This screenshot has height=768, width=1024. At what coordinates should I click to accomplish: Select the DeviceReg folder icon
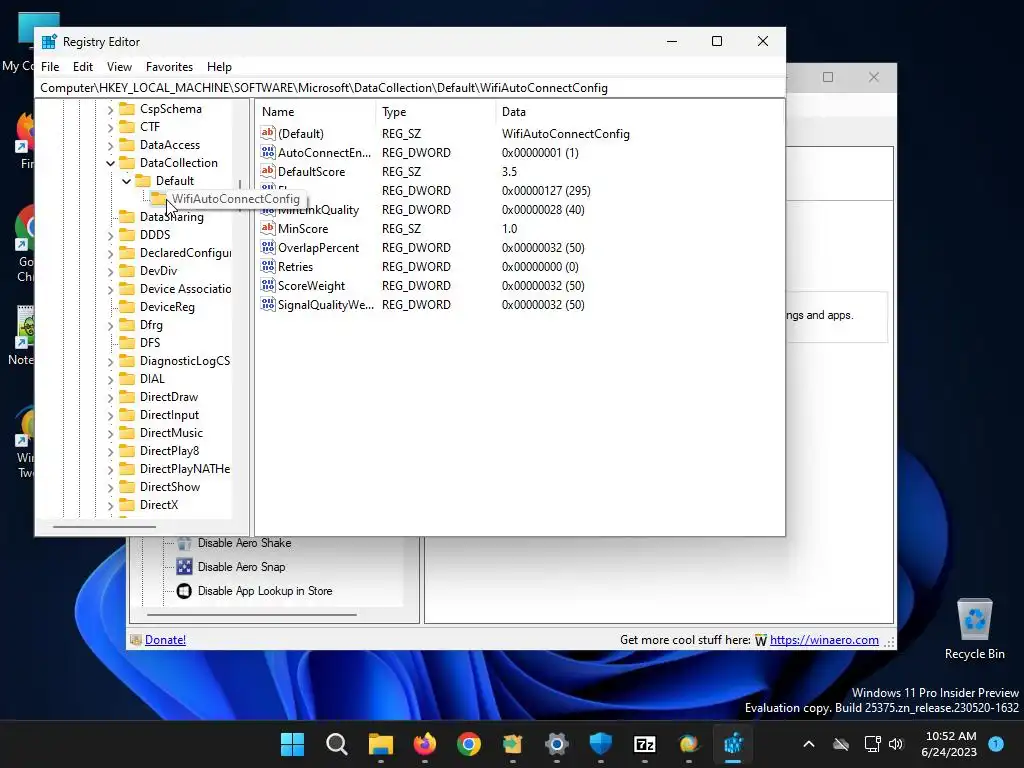127,306
